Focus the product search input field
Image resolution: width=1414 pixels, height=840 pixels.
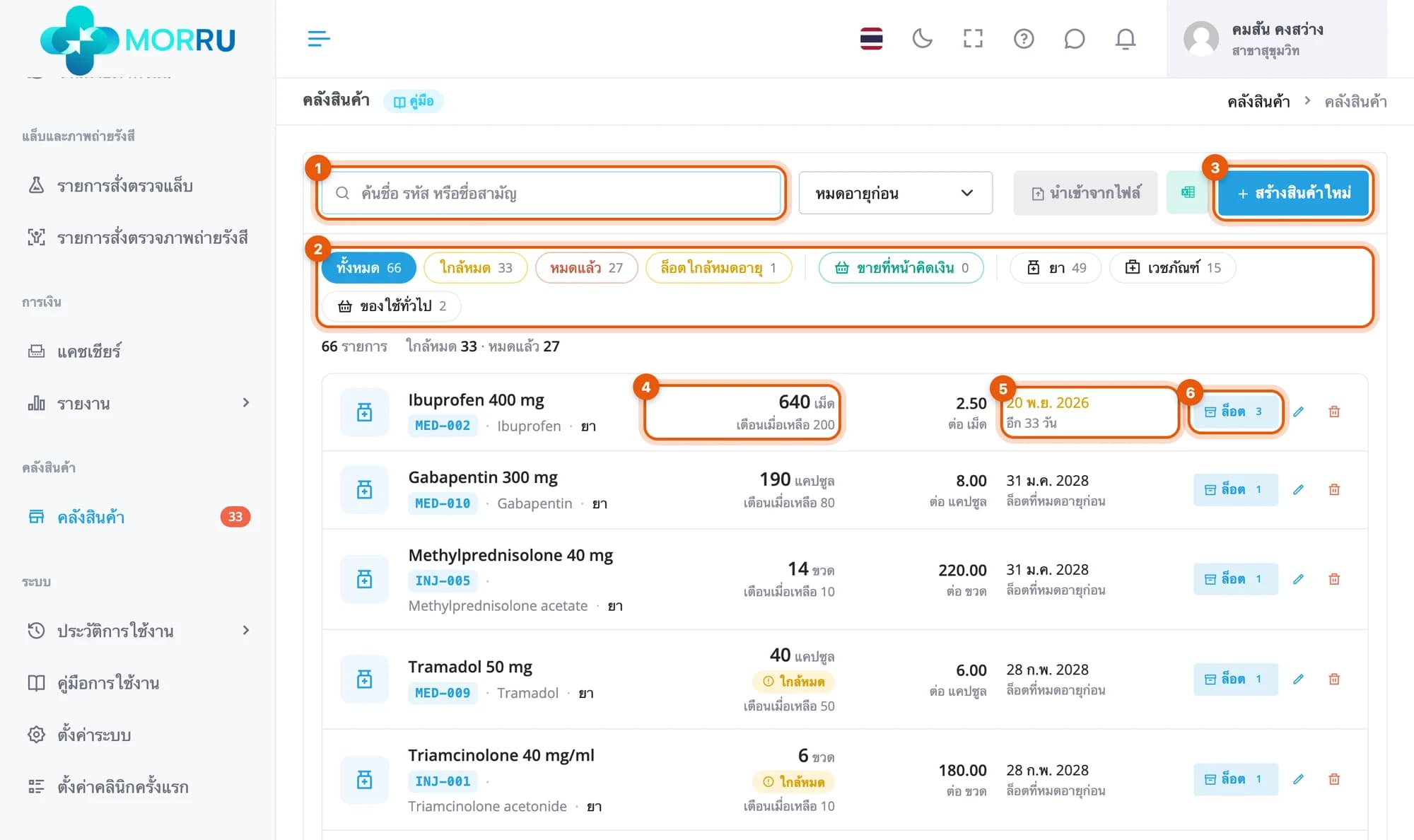coord(551,193)
